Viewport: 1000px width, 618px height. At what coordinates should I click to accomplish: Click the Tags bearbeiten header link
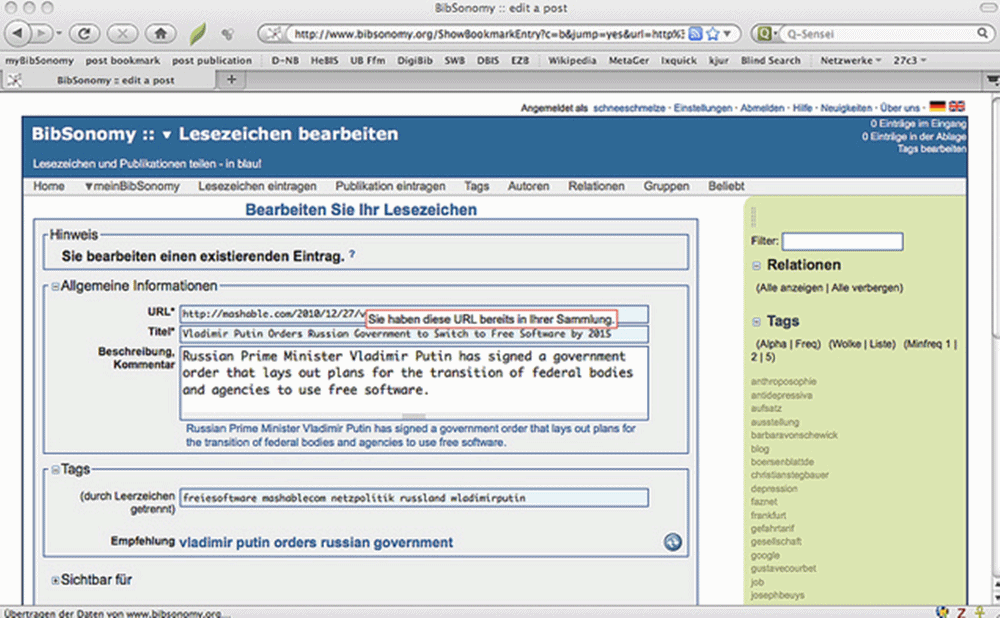pos(932,149)
